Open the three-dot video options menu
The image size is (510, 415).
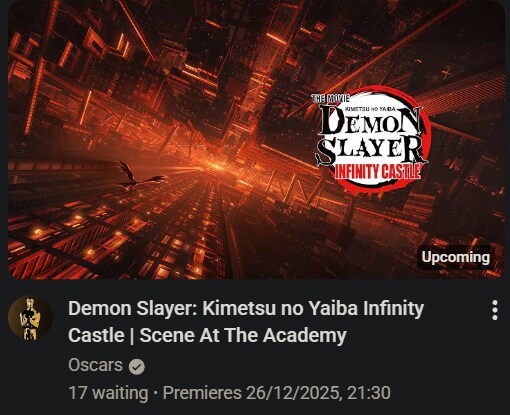click(x=495, y=310)
